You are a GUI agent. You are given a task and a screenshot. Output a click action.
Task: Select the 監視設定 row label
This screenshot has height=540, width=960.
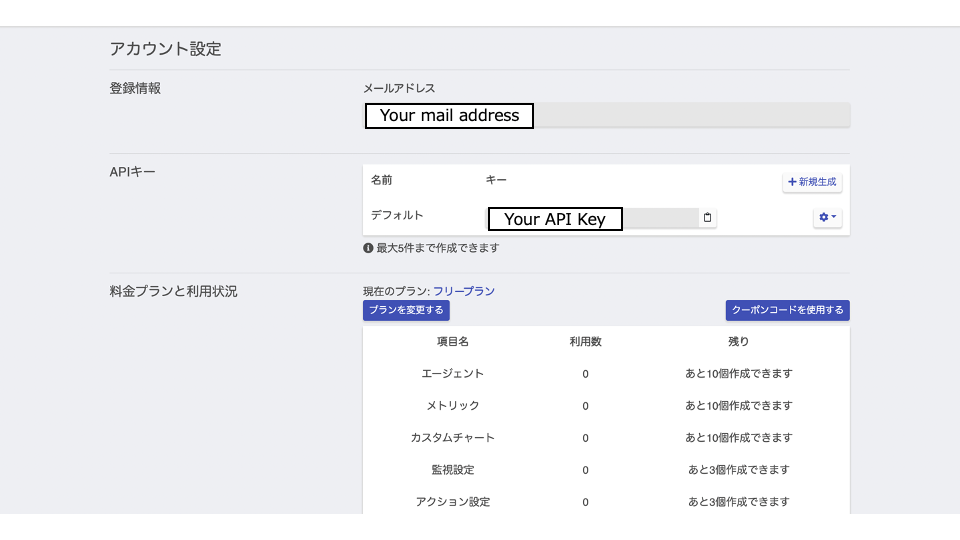452,469
